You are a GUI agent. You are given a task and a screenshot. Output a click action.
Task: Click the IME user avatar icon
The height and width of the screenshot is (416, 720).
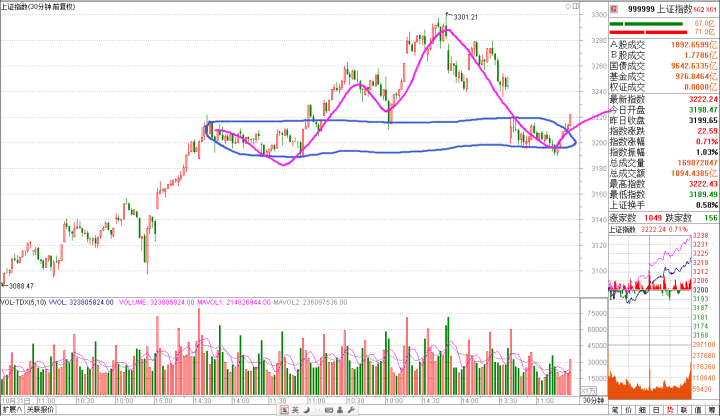point(338,409)
